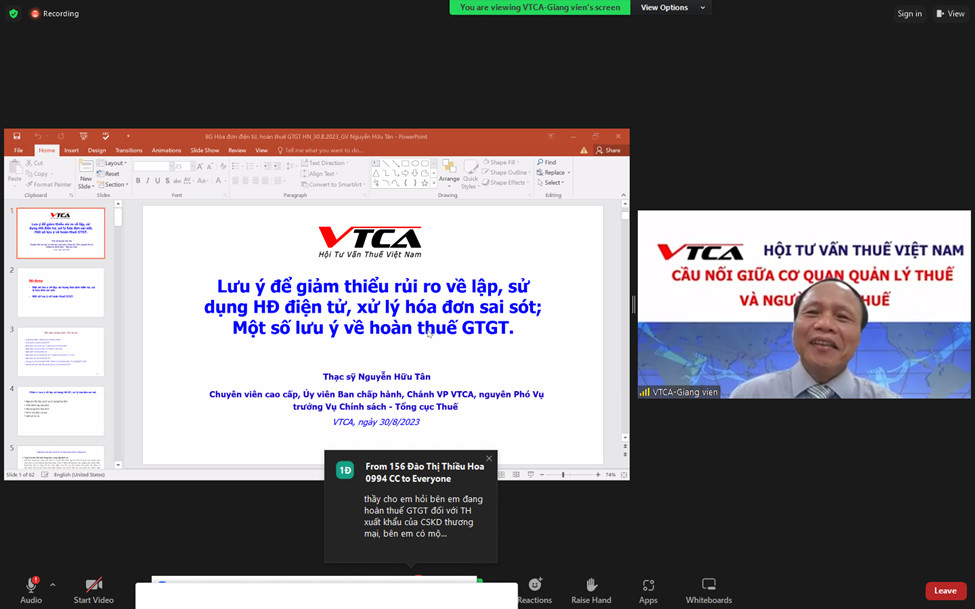Select slide 1 thumbnail in slide panel
The image size is (975, 609).
(x=61, y=233)
